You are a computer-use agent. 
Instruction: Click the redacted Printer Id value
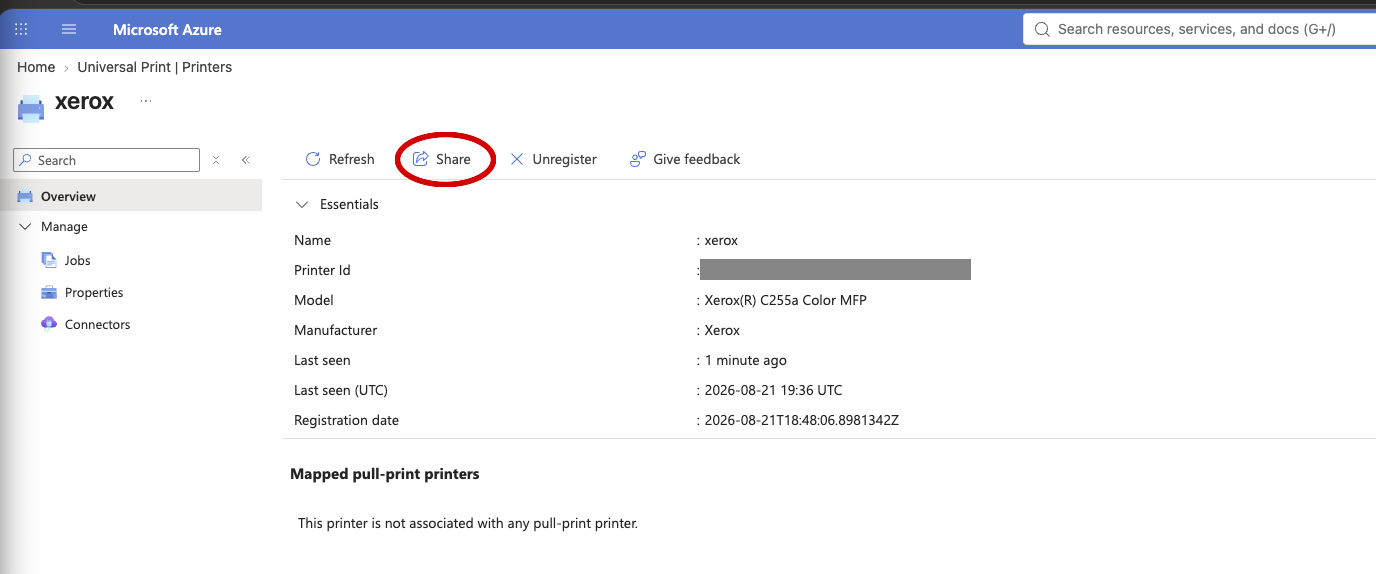(835, 270)
